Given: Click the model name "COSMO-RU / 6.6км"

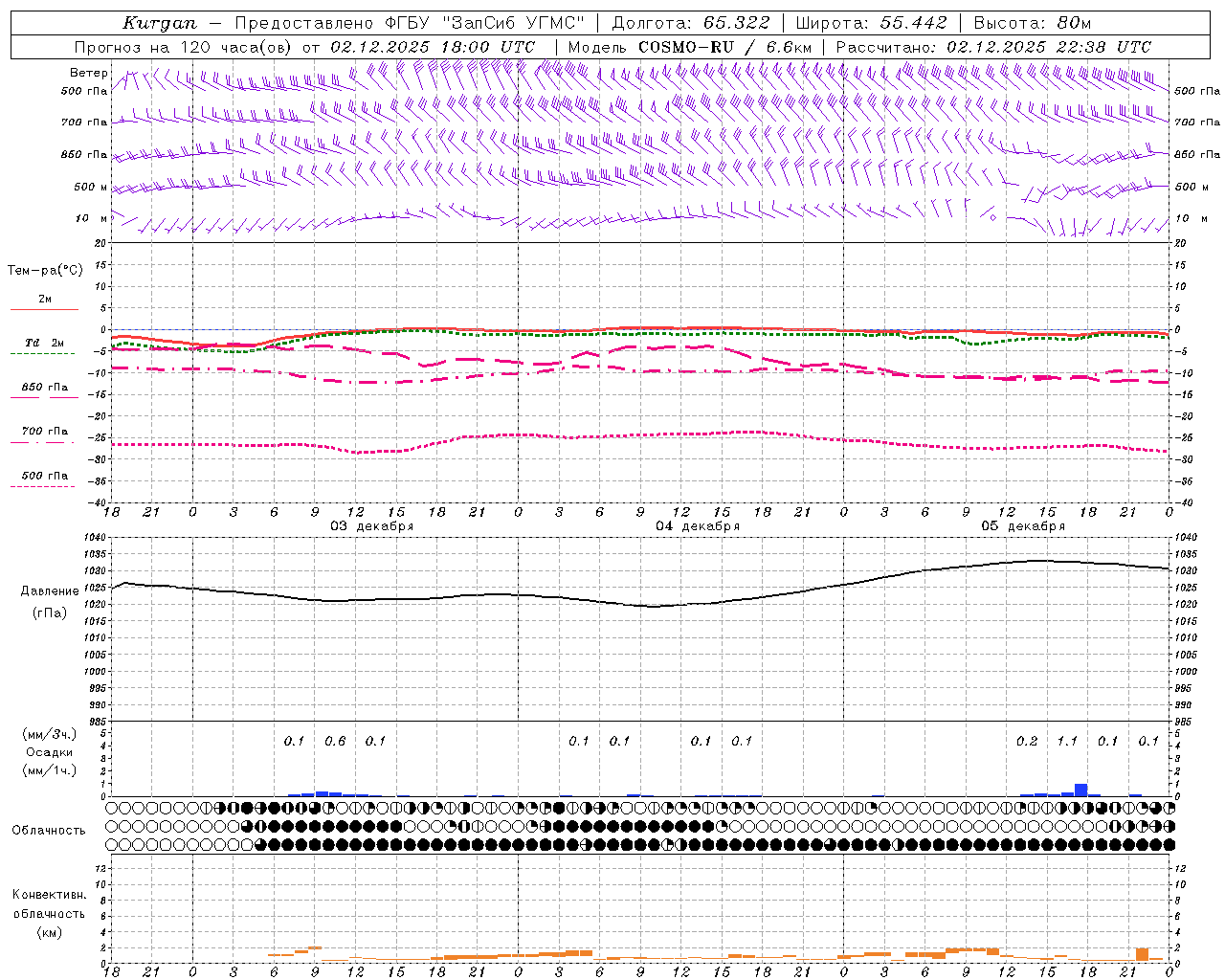Looking at the screenshot, I should [724, 47].
